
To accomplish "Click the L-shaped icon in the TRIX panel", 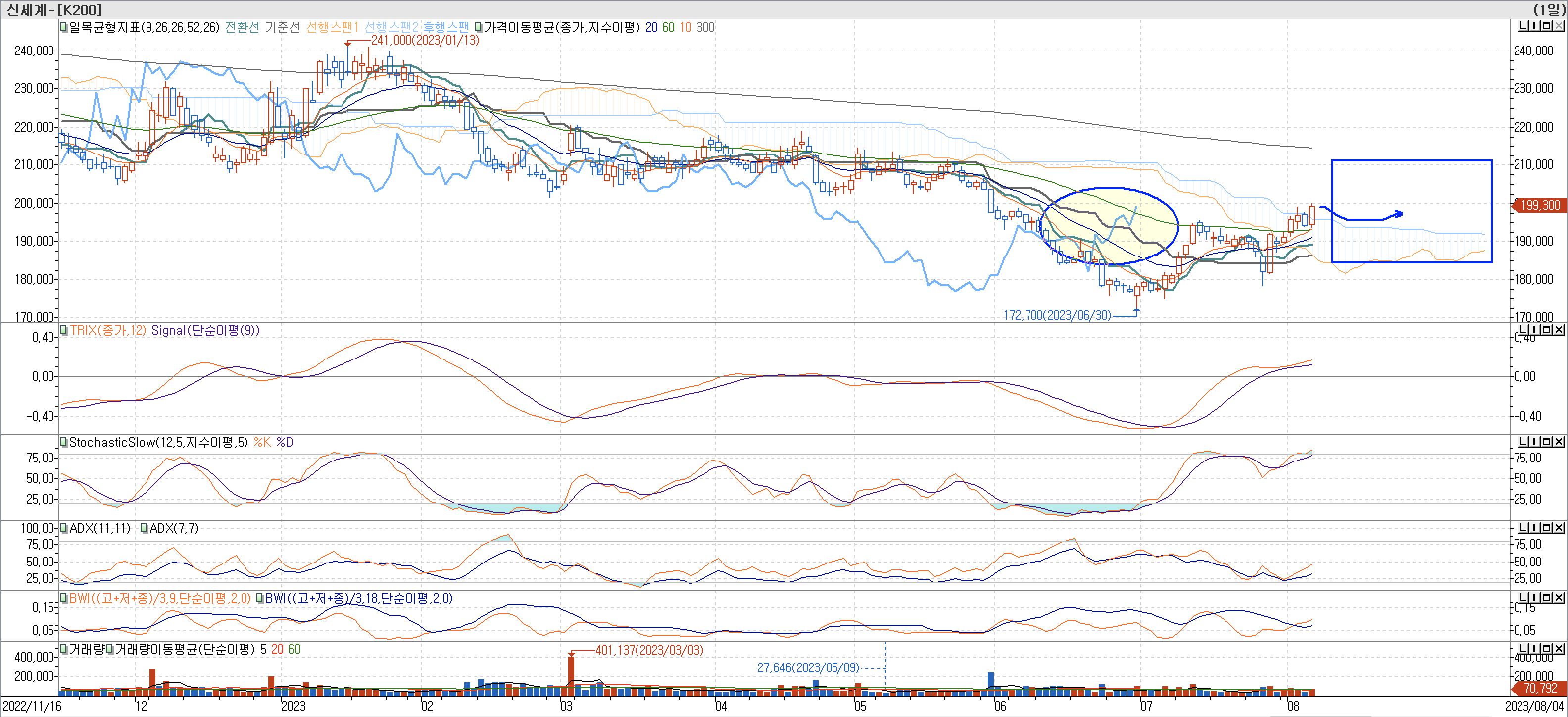I will point(1524,330).
